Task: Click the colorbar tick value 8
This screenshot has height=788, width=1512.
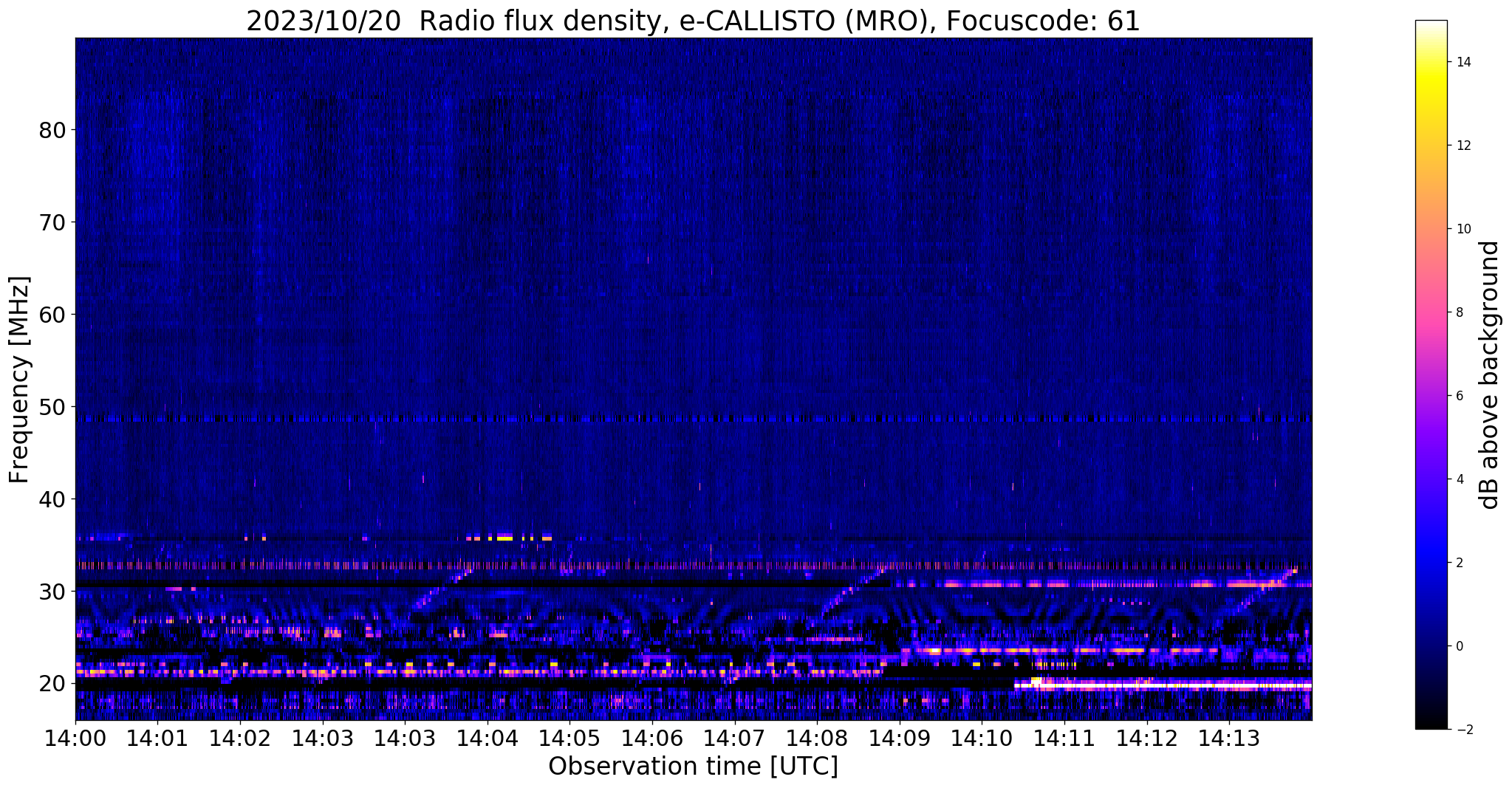Action: pos(1460,312)
